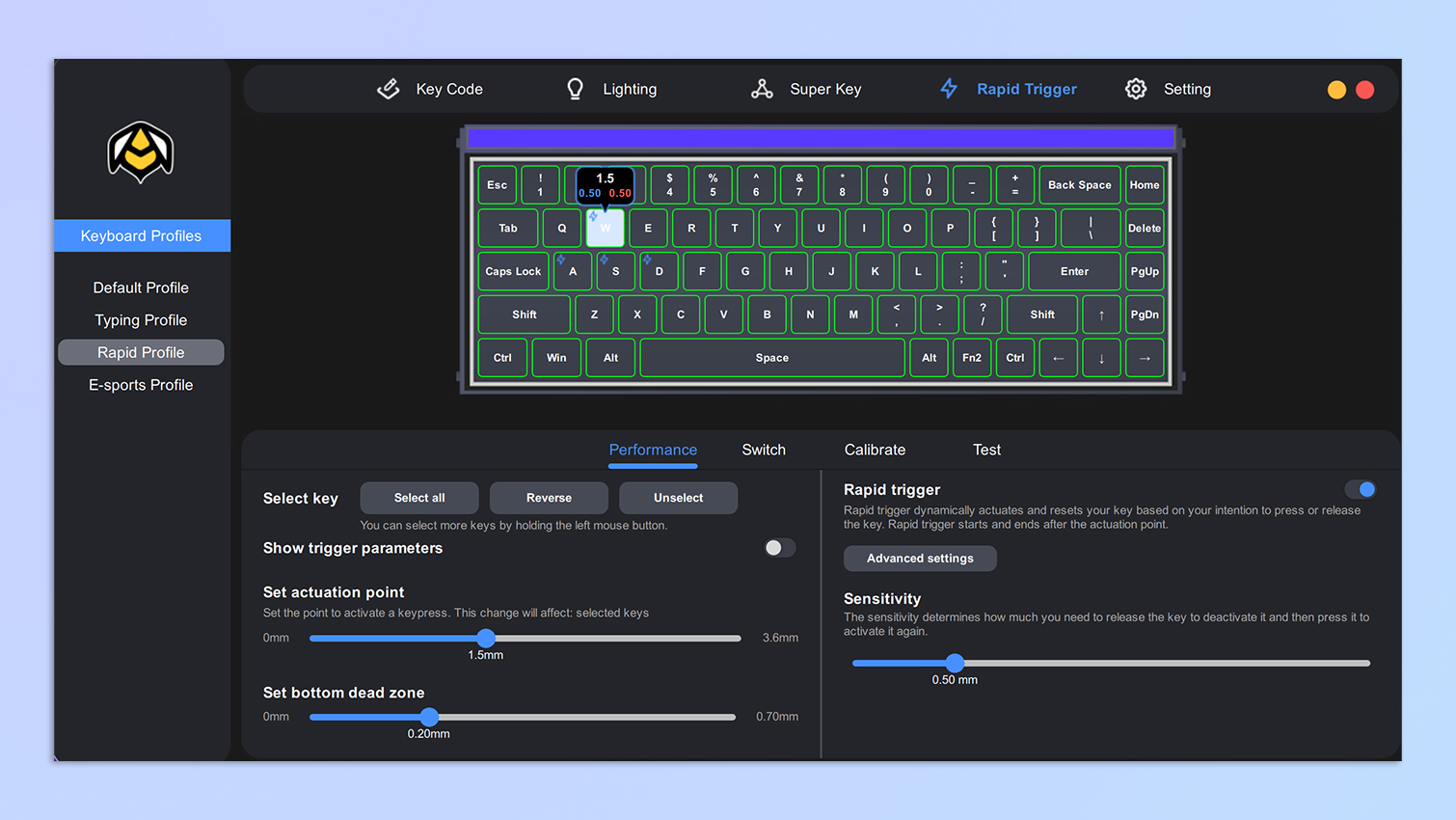The image size is (1456, 820).
Task: Enable Show trigger parameters toggle
Action: [x=779, y=548]
